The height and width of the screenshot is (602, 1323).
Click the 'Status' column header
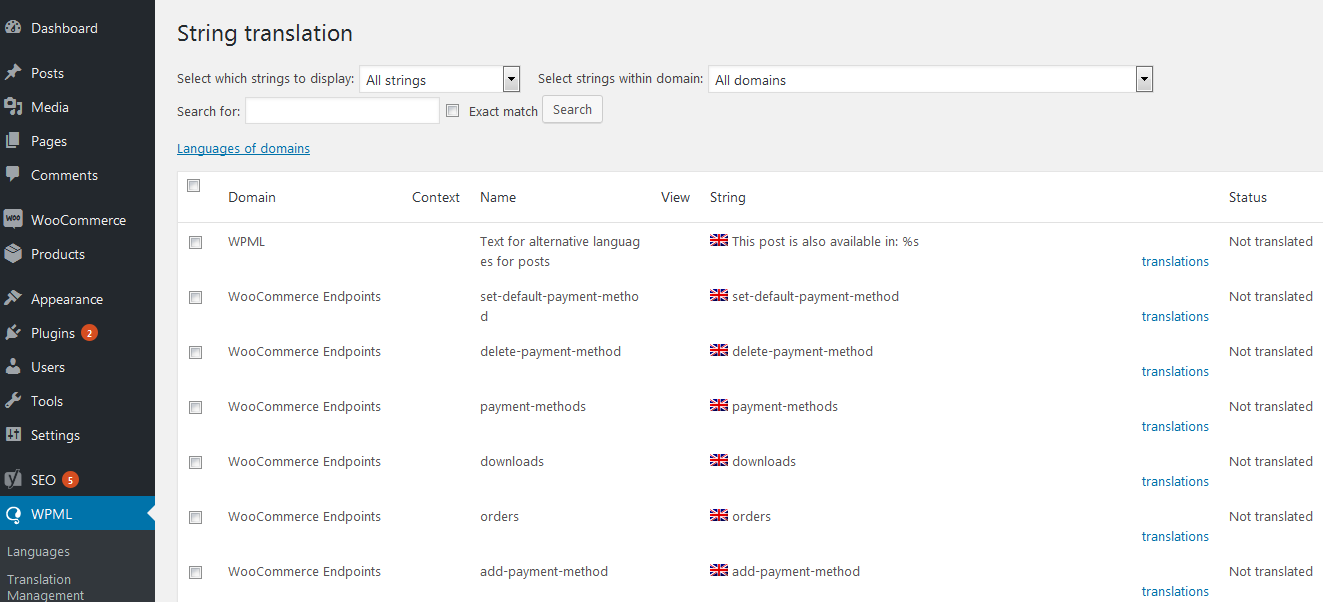pyautogui.click(x=1248, y=197)
